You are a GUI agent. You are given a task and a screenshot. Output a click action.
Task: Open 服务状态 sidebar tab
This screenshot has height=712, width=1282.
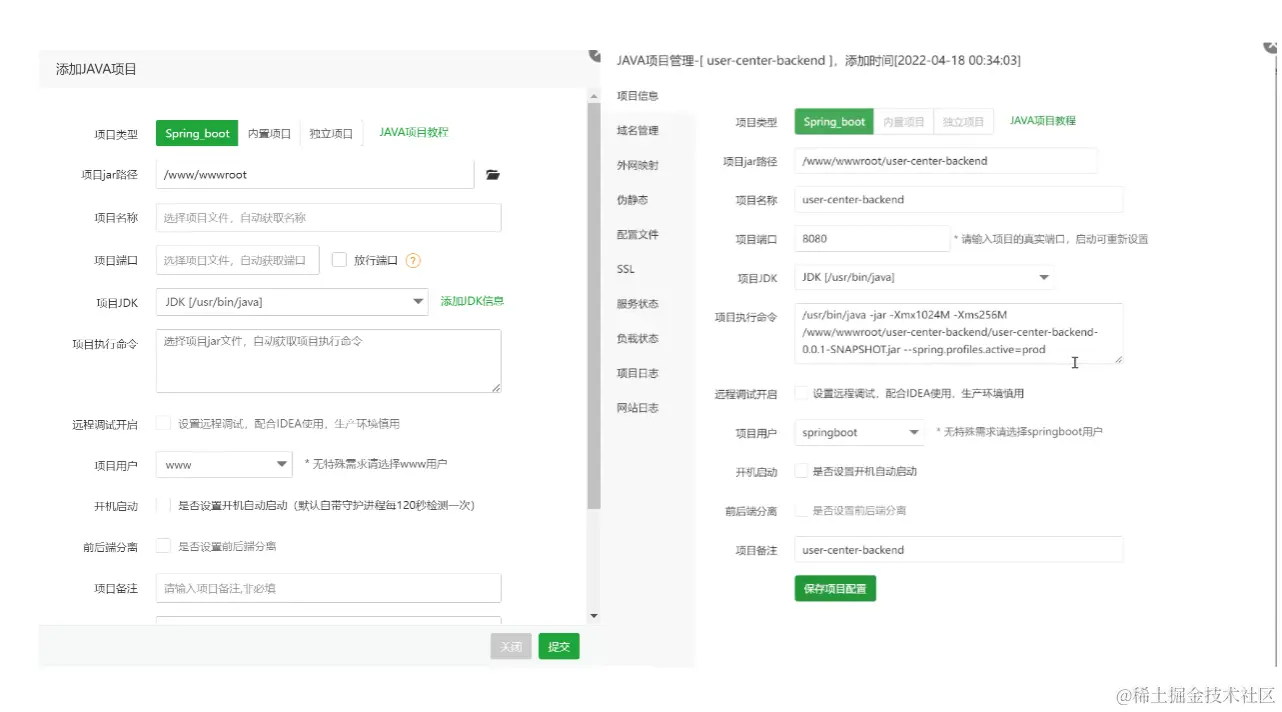638,304
